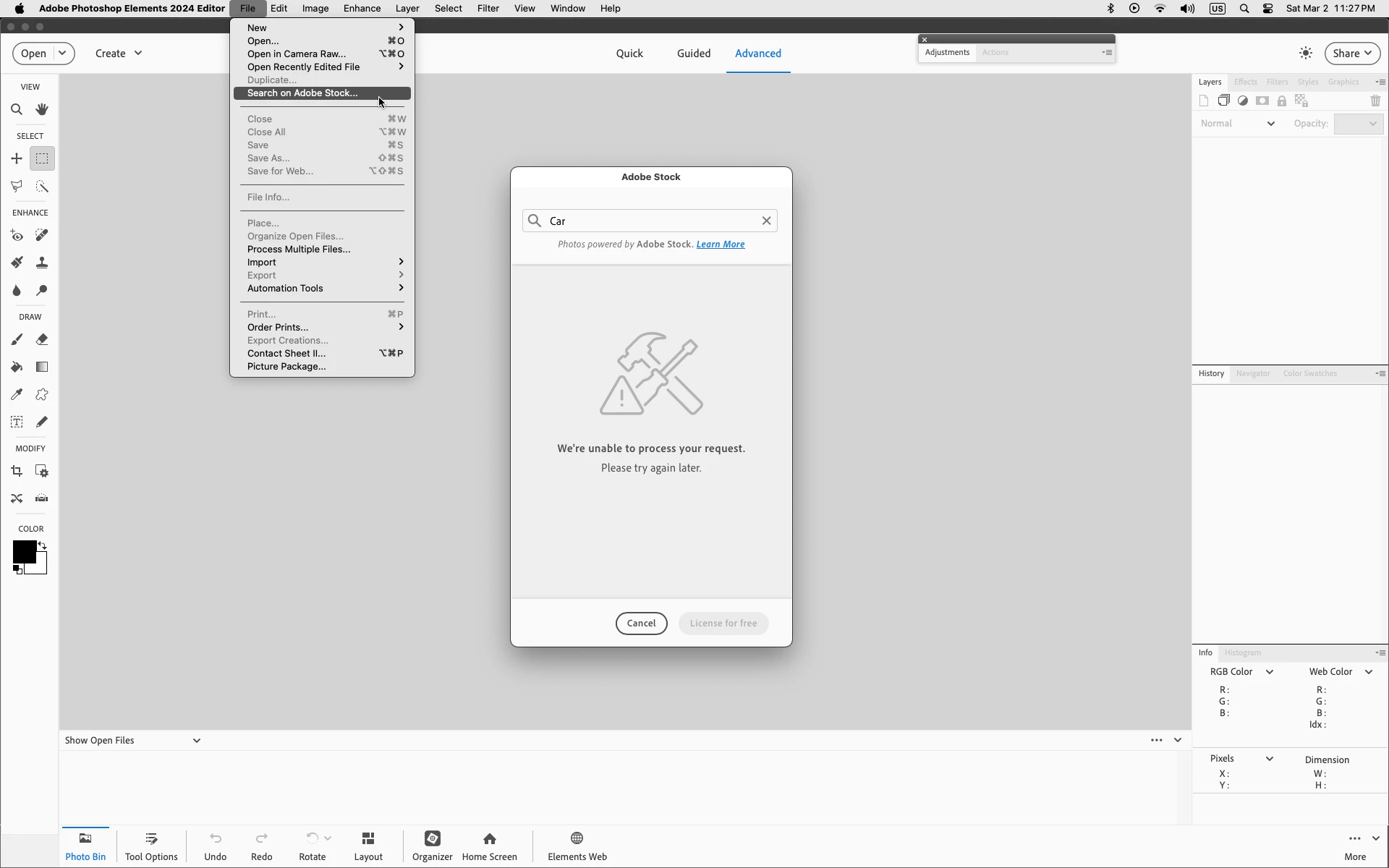Toggle the Tool Options panel
This screenshot has height=868, width=1389.
[151, 846]
